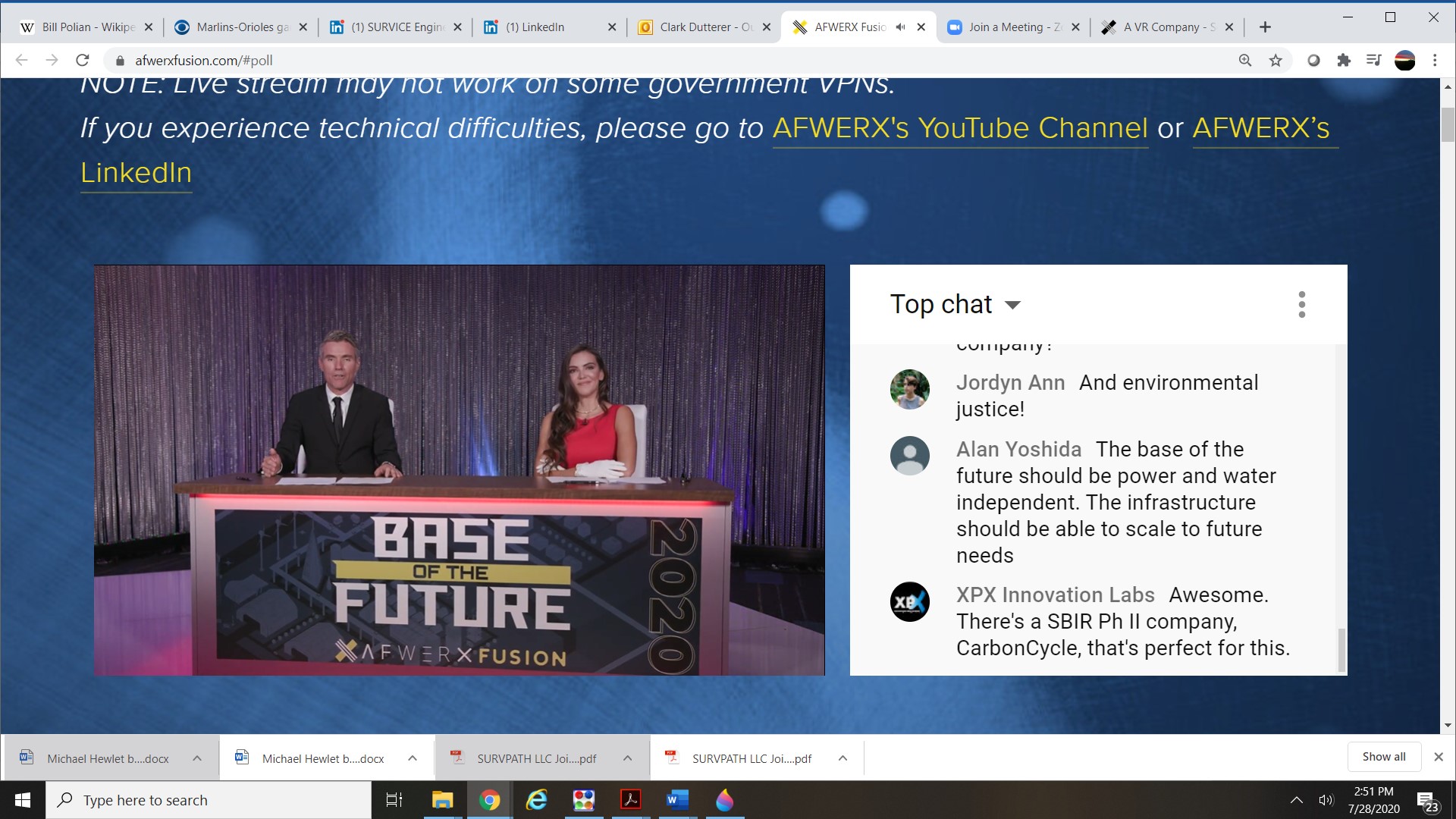Expand options for second Michael Hewlet docx download
This screenshot has height=819, width=1456.
tap(413, 758)
